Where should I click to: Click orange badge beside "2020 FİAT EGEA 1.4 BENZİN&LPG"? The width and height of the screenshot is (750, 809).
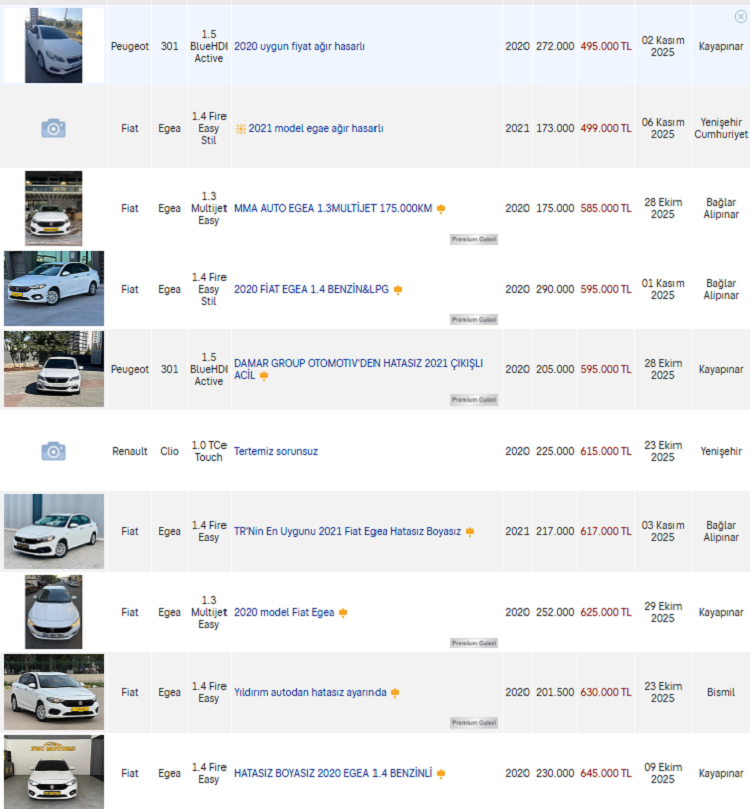pos(398,290)
